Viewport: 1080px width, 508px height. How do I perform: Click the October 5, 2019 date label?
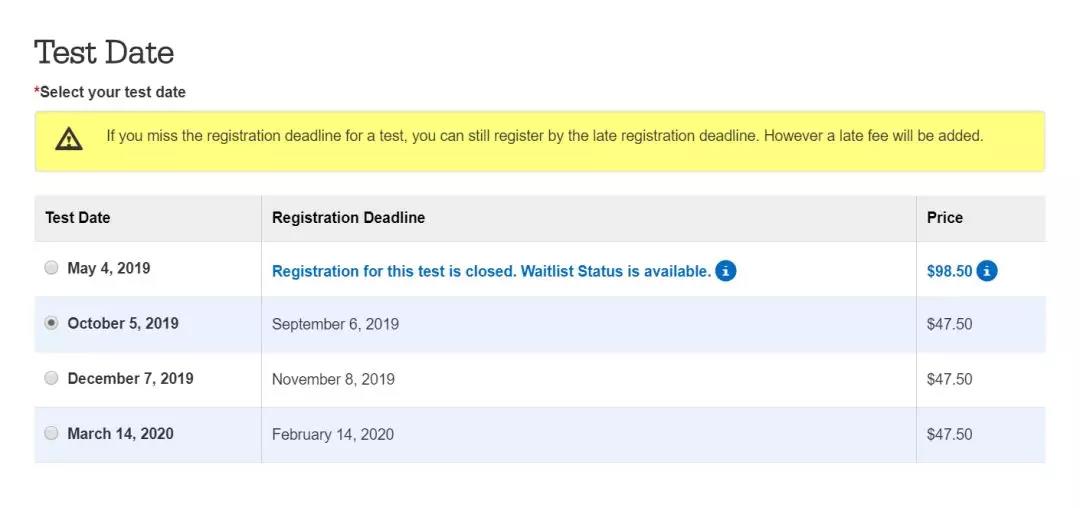[123, 323]
